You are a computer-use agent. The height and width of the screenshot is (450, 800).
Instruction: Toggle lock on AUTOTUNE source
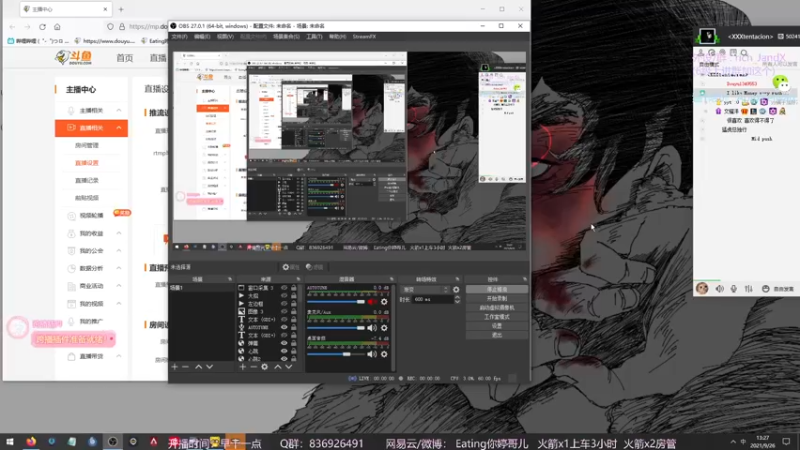tap(293, 327)
